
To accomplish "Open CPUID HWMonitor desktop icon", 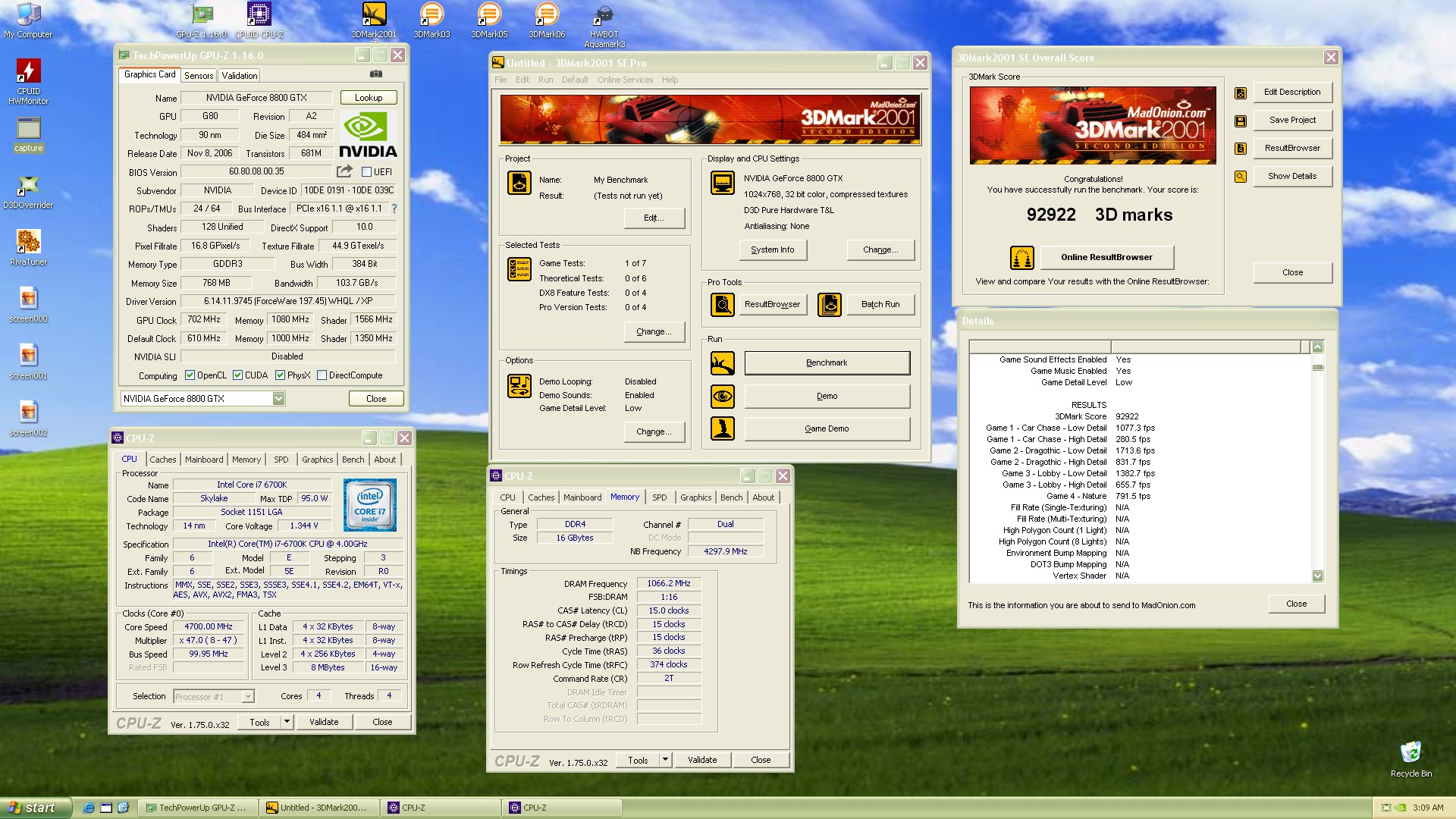I will click(x=28, y=82).
